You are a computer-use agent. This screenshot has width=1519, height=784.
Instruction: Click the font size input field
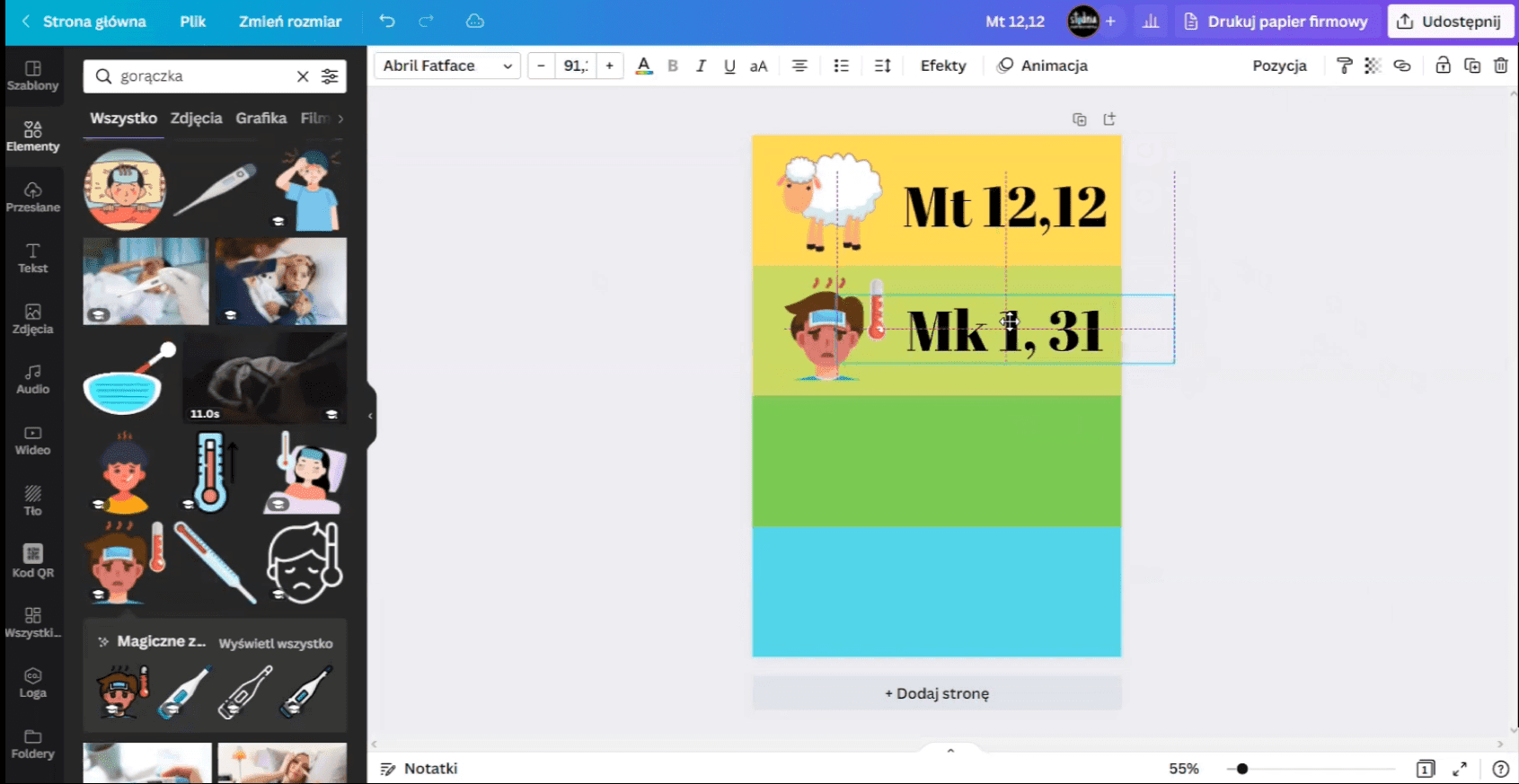tap(576, 66)
